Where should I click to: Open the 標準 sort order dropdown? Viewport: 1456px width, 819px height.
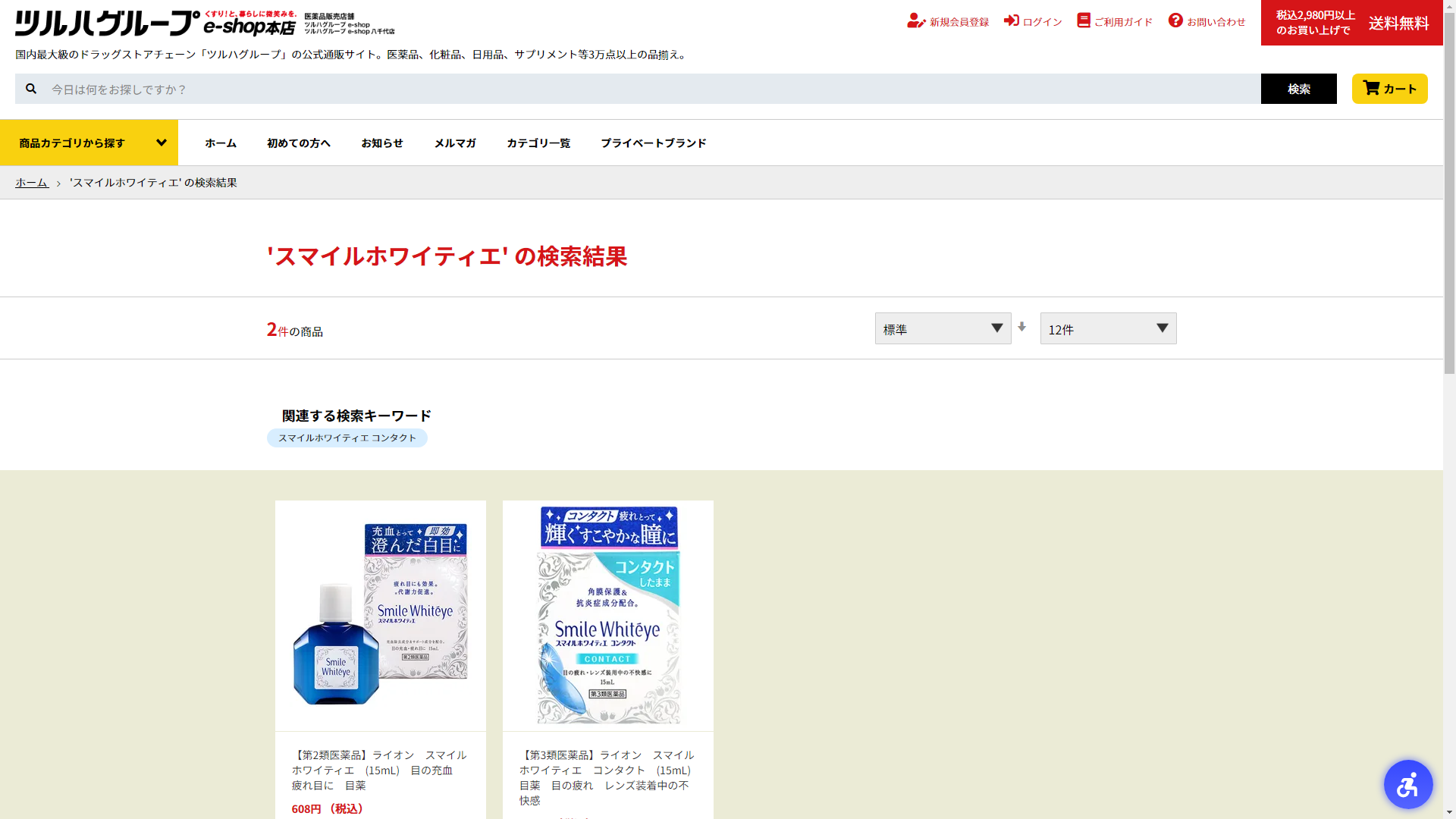tap(943, 328)
